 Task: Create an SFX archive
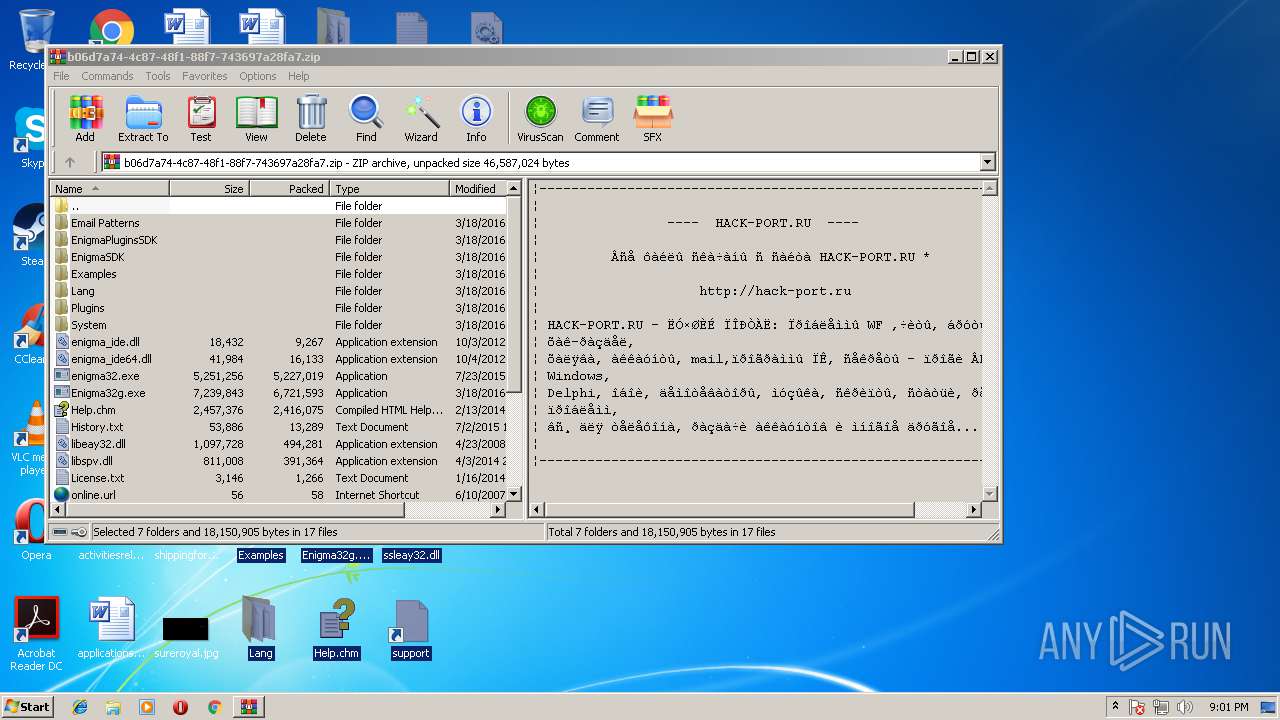652,119
